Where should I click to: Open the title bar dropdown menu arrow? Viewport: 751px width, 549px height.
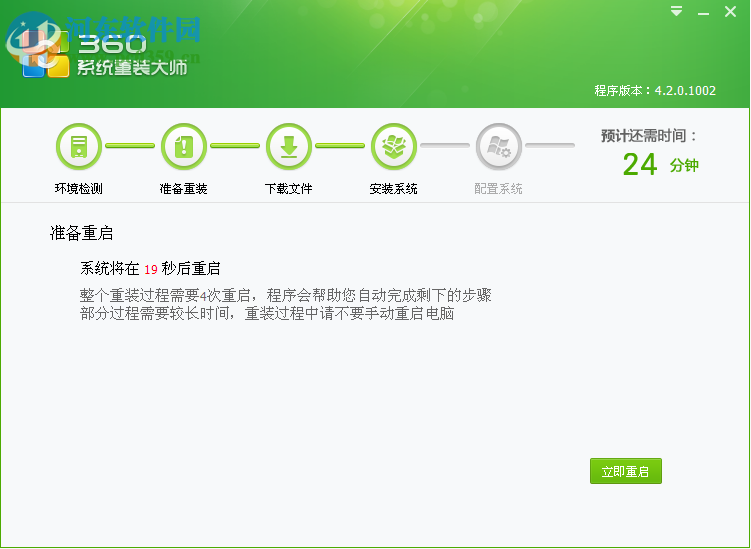[x=676, y=11]
